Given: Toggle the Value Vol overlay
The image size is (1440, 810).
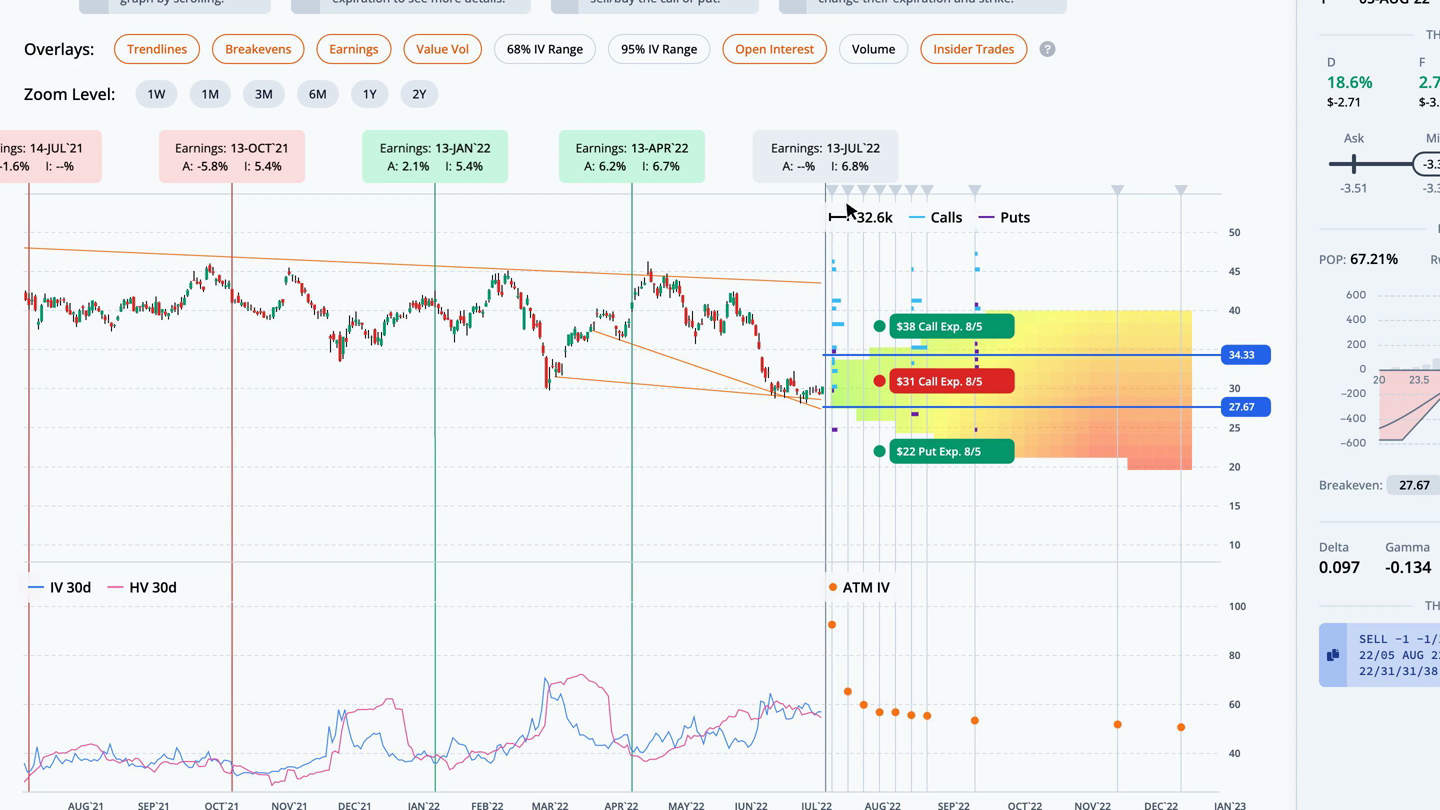Looking at the screenshot, I should 442,49.
